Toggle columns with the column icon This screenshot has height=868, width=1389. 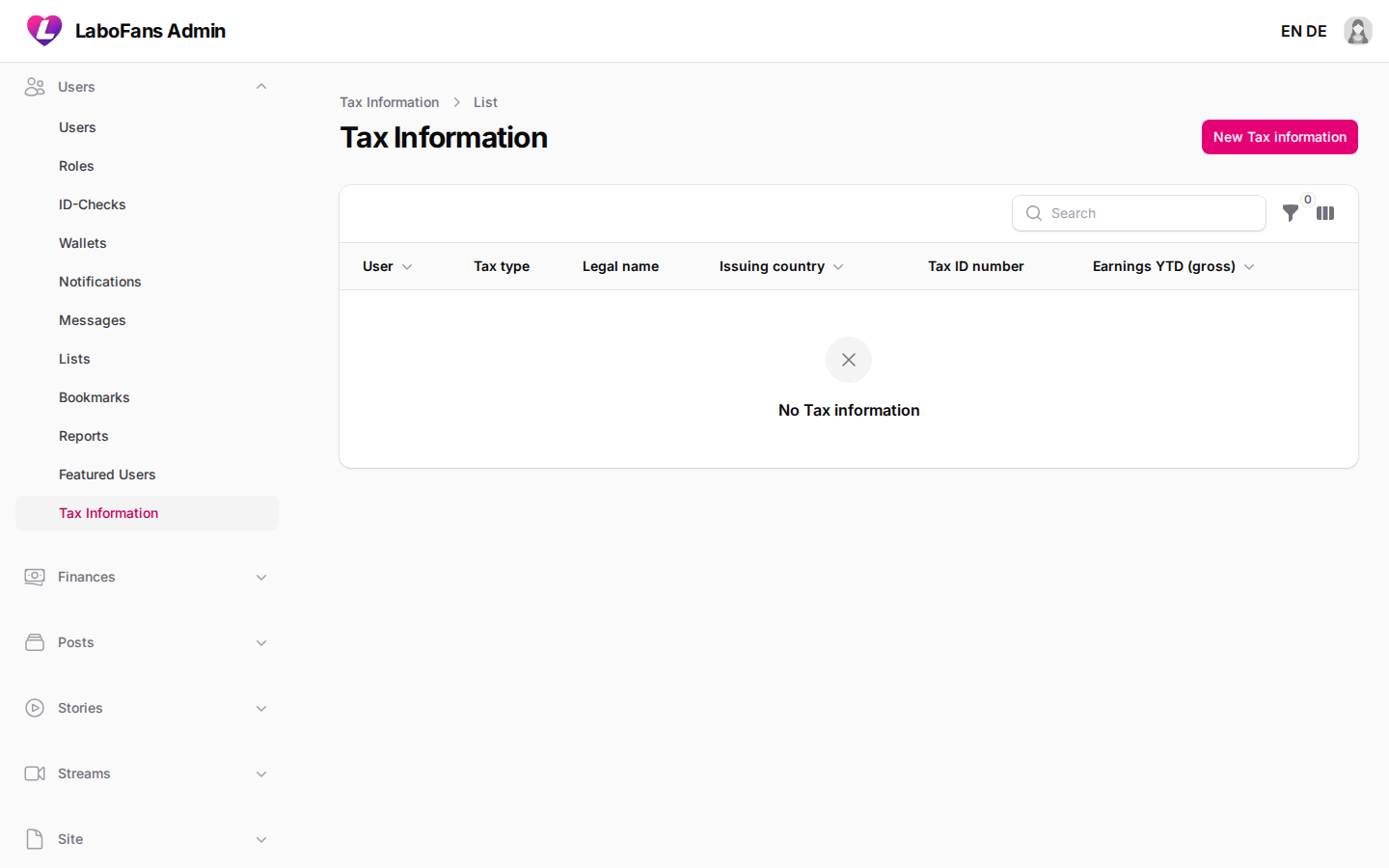coord(1325,213)
